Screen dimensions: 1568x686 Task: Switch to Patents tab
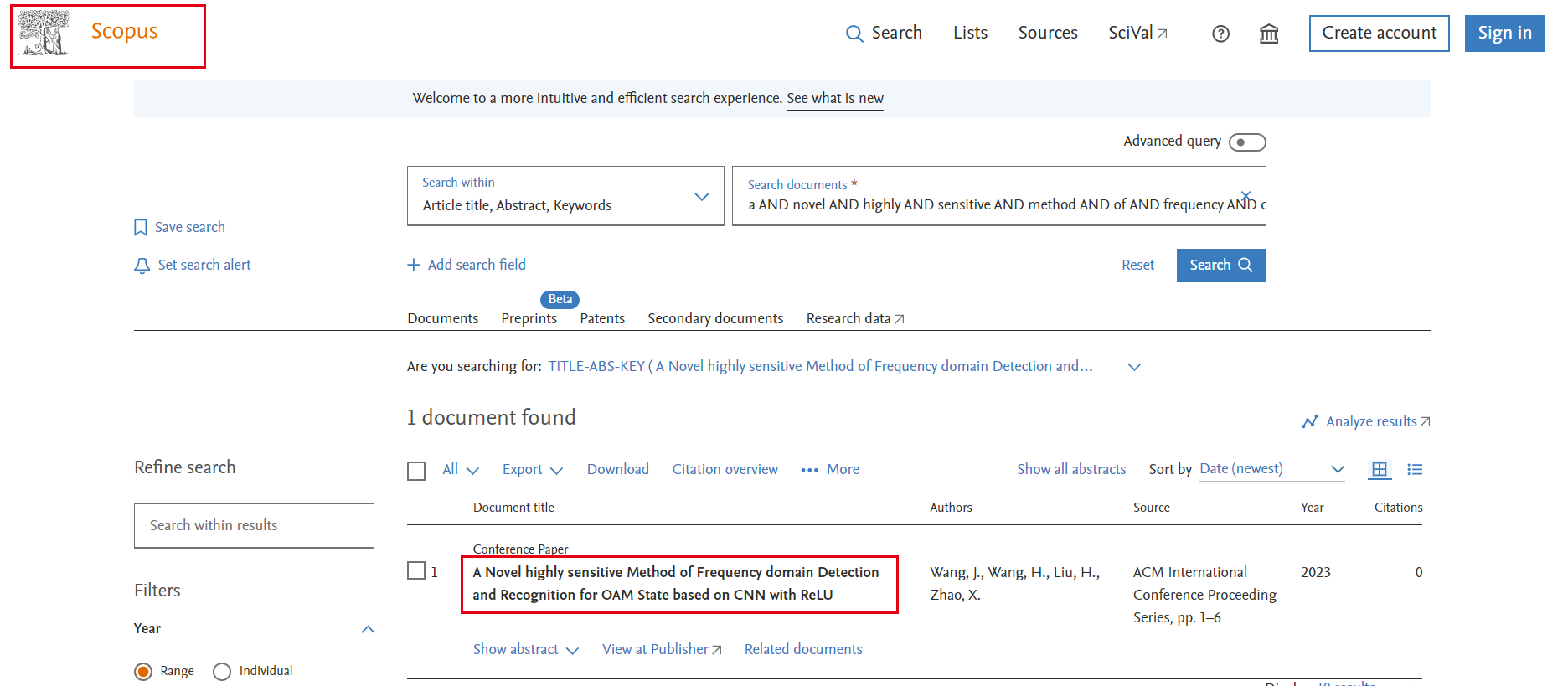point(602,318)
